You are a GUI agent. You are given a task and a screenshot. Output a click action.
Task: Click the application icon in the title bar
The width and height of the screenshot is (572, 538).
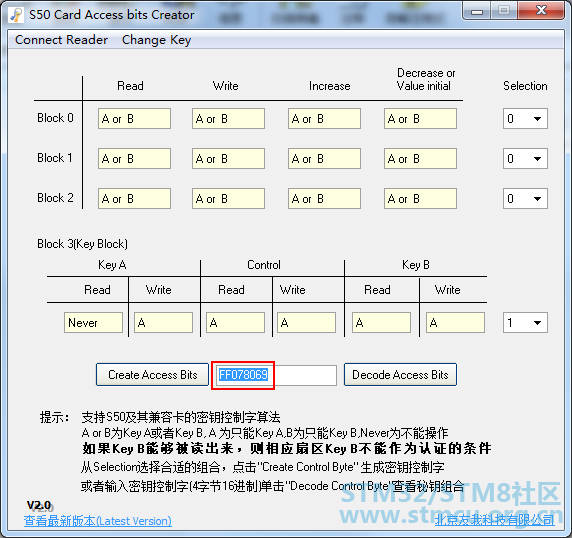click(x=16, y=15)
